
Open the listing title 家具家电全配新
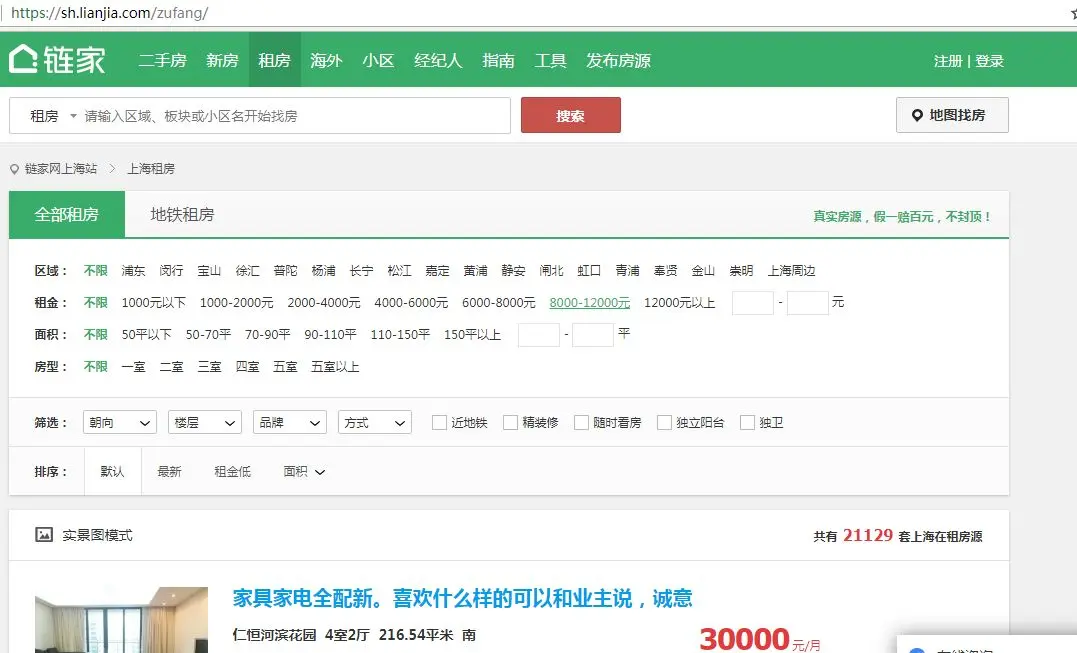click(462, 598)
